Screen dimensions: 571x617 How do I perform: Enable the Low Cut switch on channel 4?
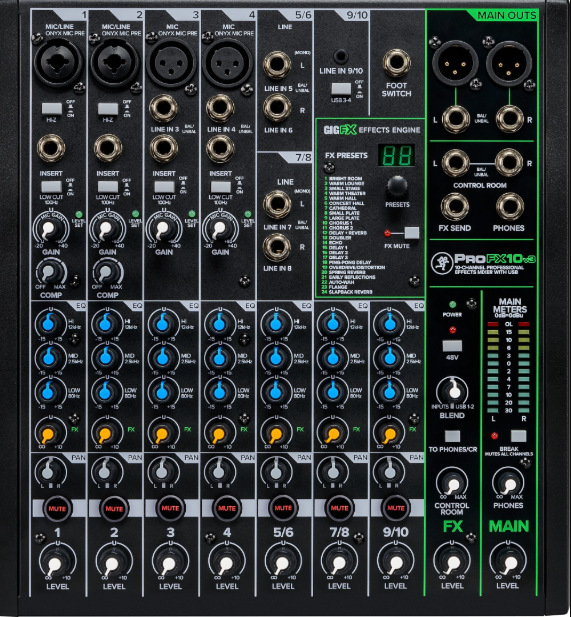[x=221, y=187]
